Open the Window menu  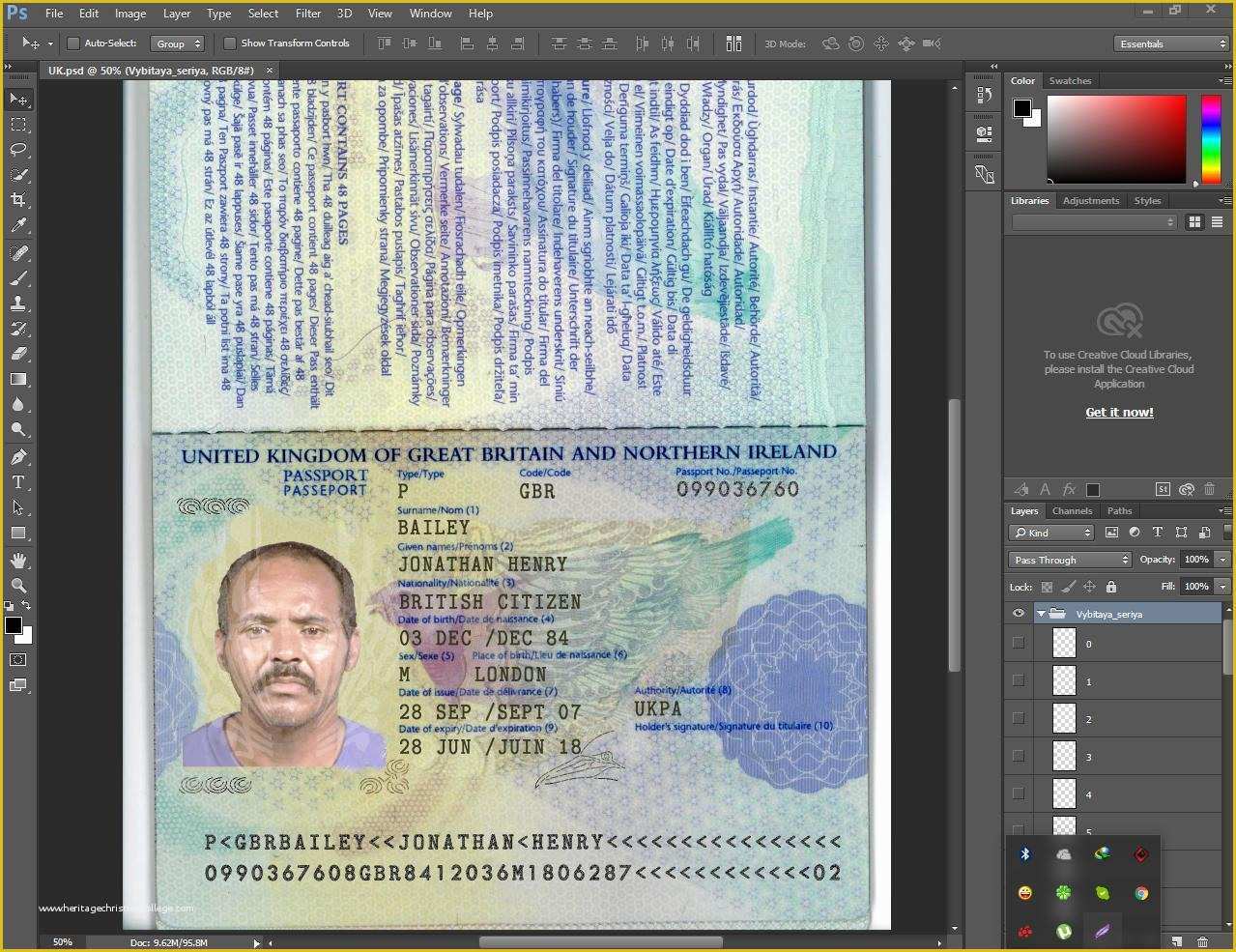430,14
